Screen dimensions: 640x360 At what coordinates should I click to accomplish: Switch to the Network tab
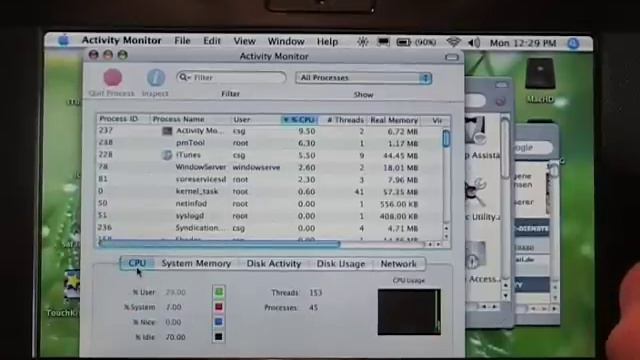[x=398, y=264]
